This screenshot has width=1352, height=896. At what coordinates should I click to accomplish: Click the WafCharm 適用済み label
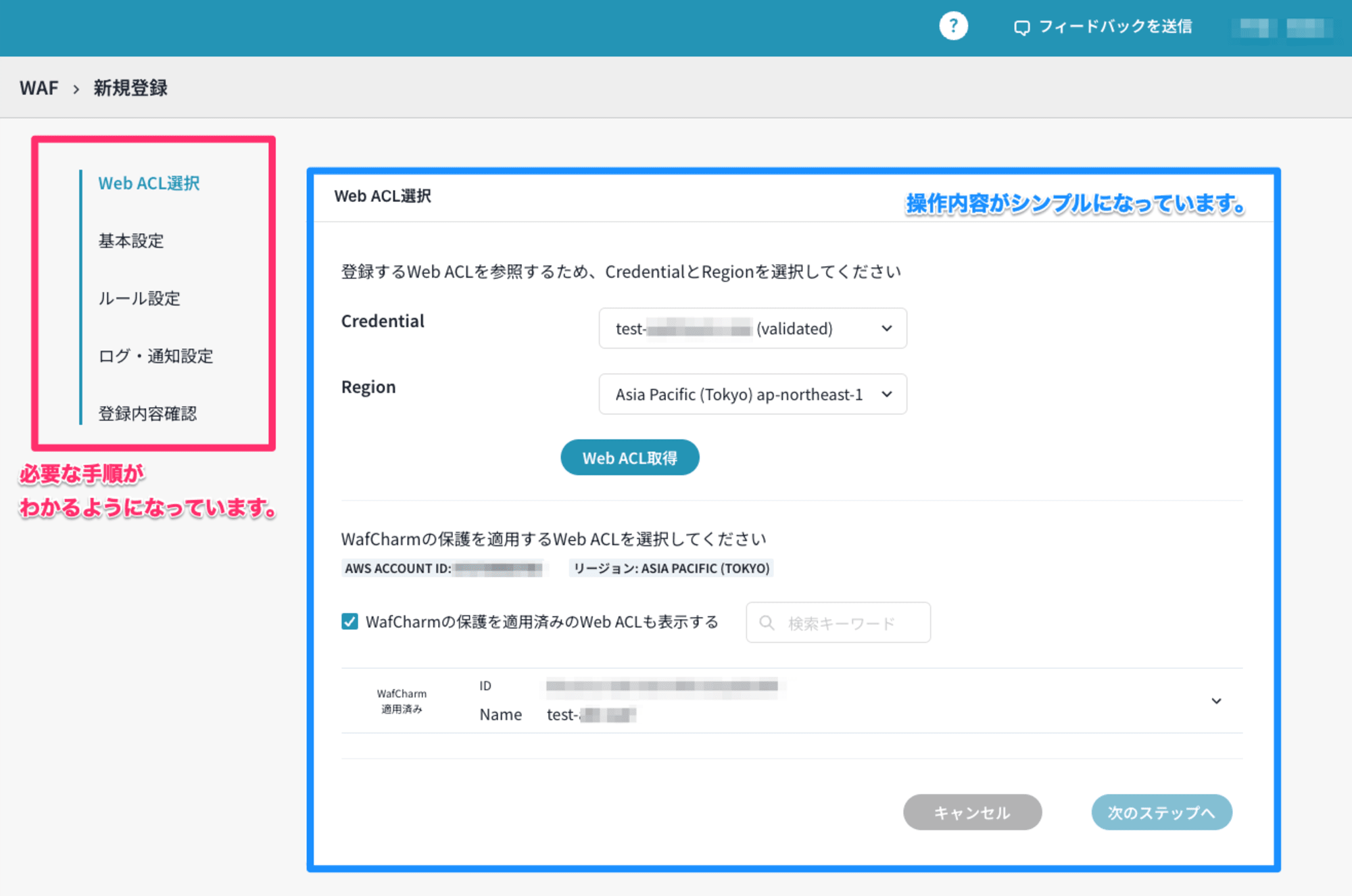(x=402, y=701)
